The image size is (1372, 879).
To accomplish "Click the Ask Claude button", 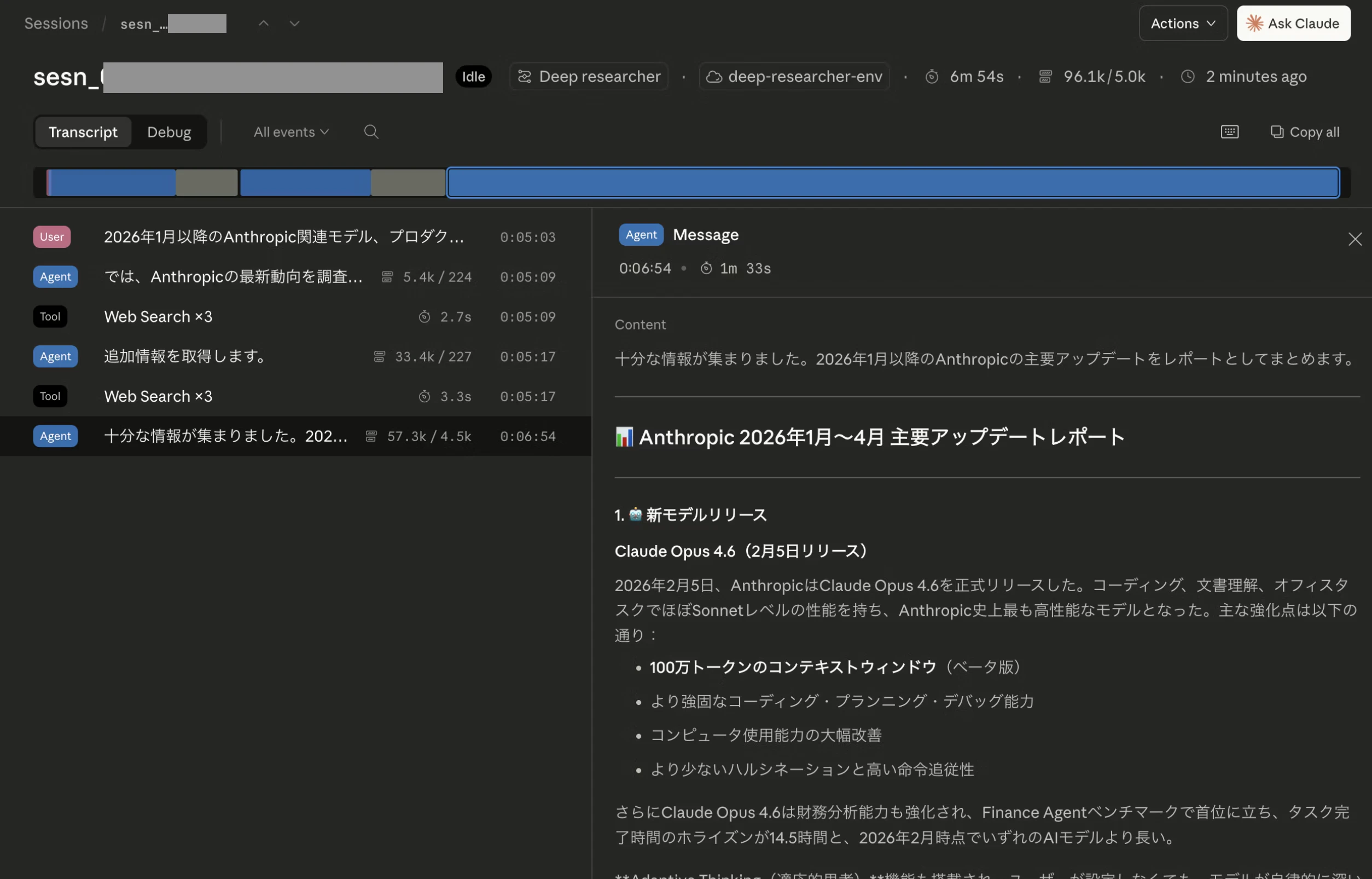I will point(1293,24).
